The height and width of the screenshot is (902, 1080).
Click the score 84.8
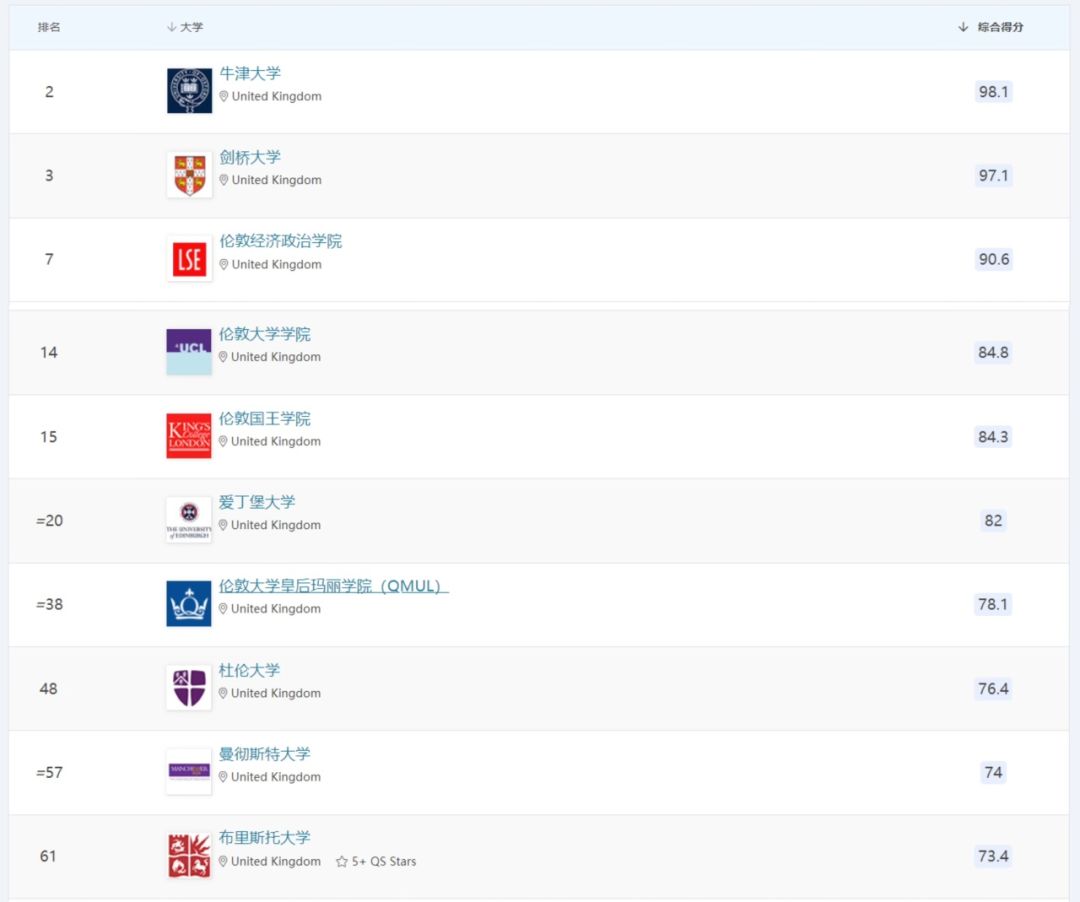[993, 353]
